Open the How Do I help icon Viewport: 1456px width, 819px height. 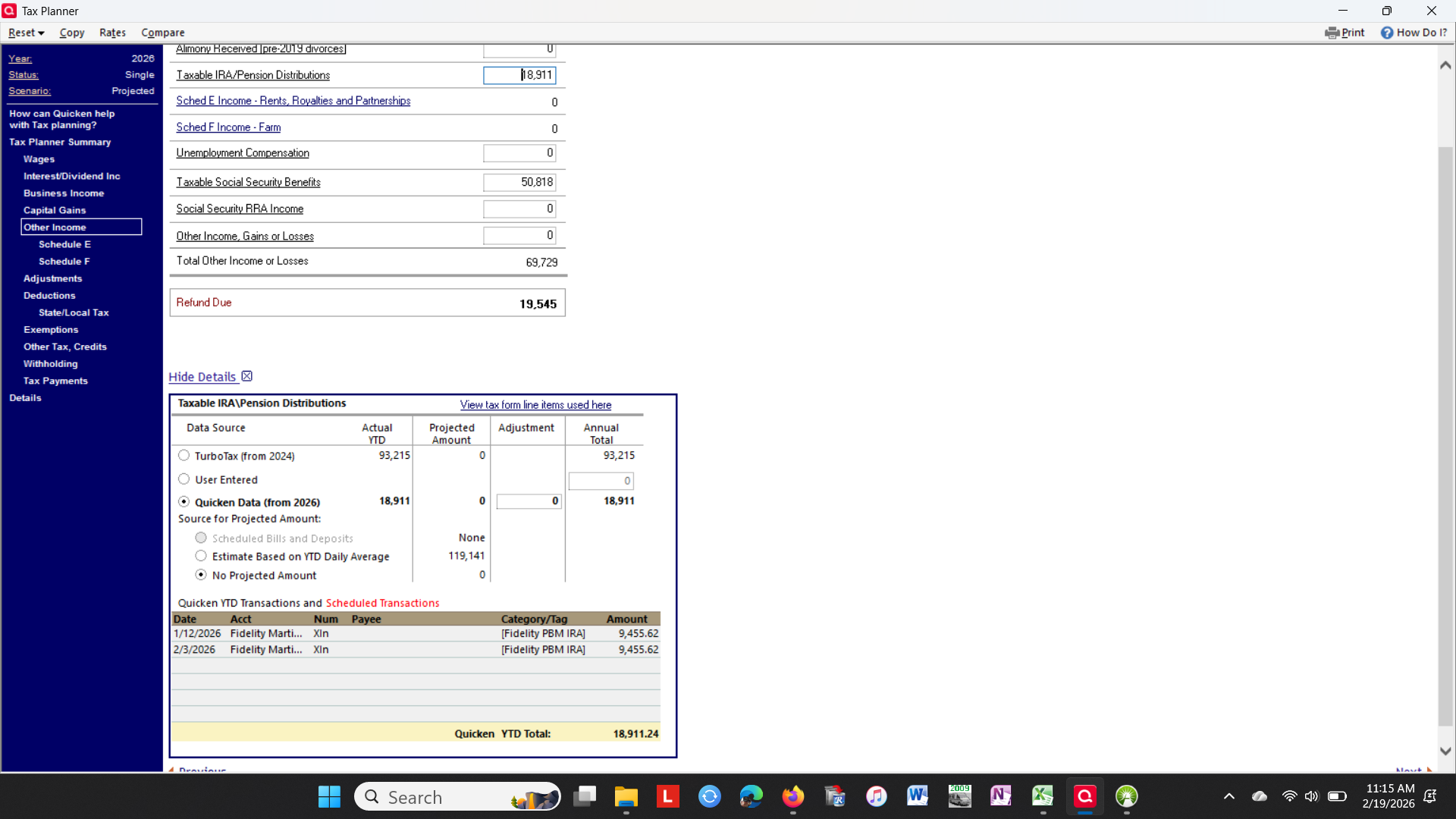click(x=1387, y=33)
